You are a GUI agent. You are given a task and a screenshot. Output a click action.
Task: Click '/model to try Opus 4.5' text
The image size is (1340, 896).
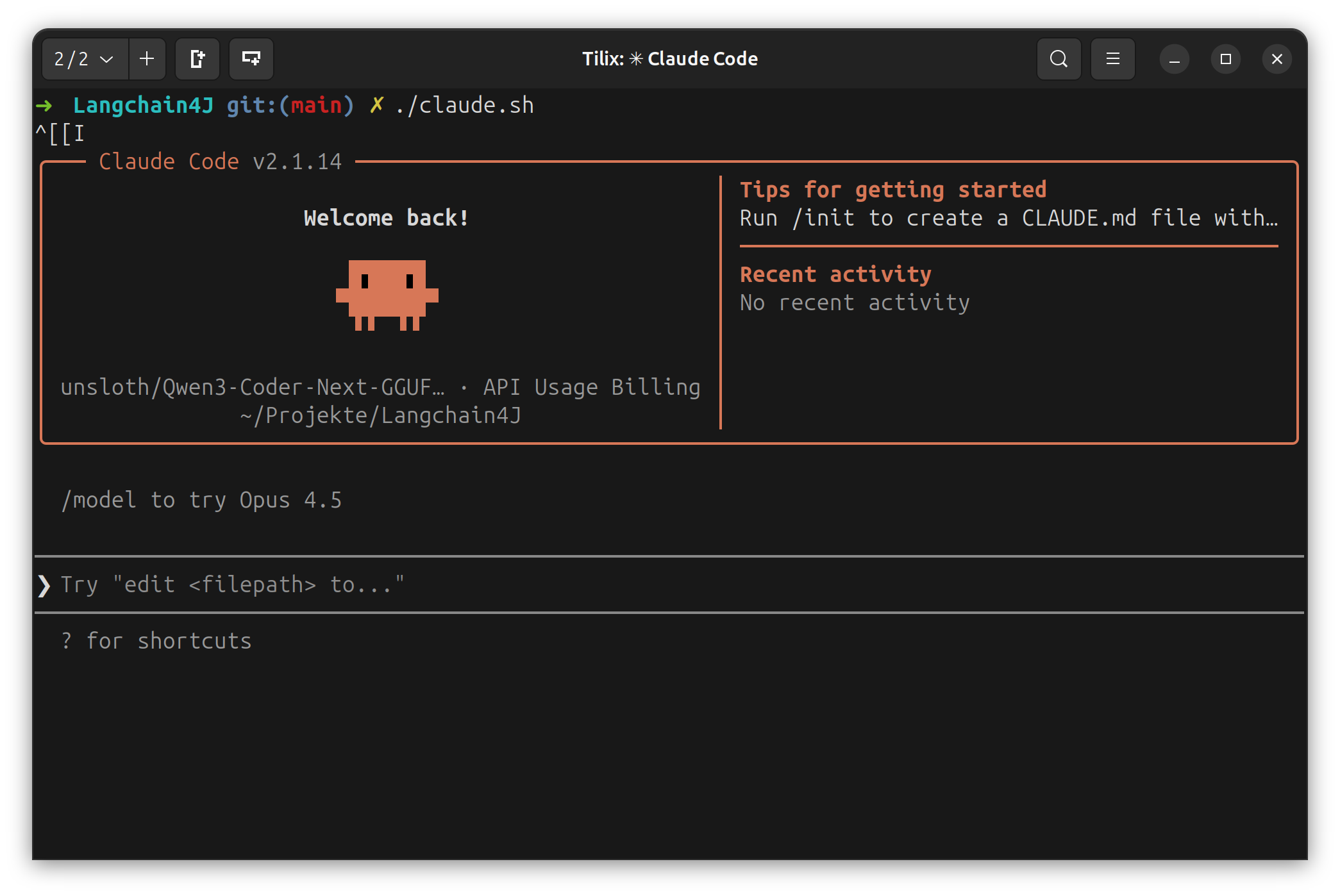[201, 500]
